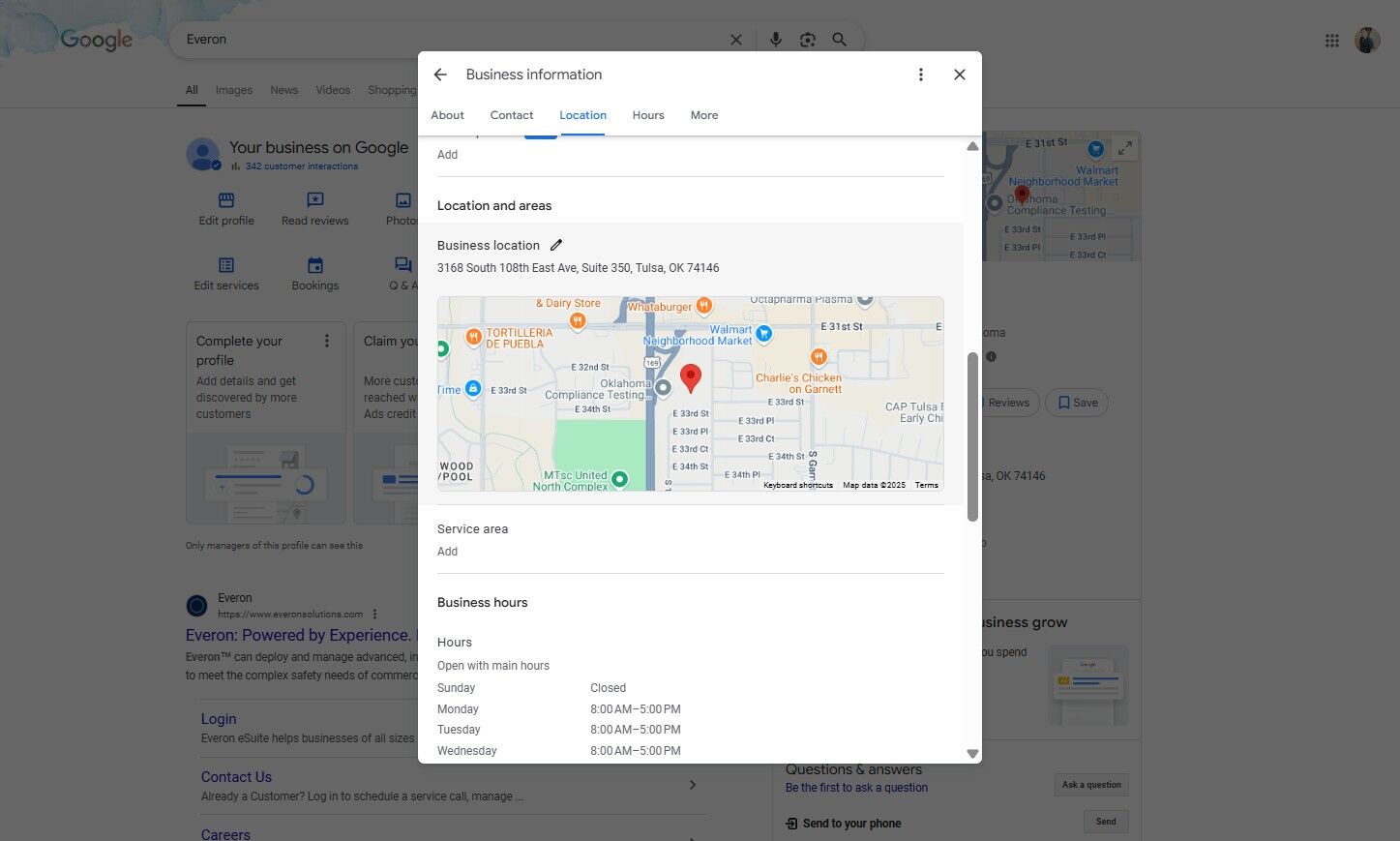Click the back arrow in Business information

440,75
